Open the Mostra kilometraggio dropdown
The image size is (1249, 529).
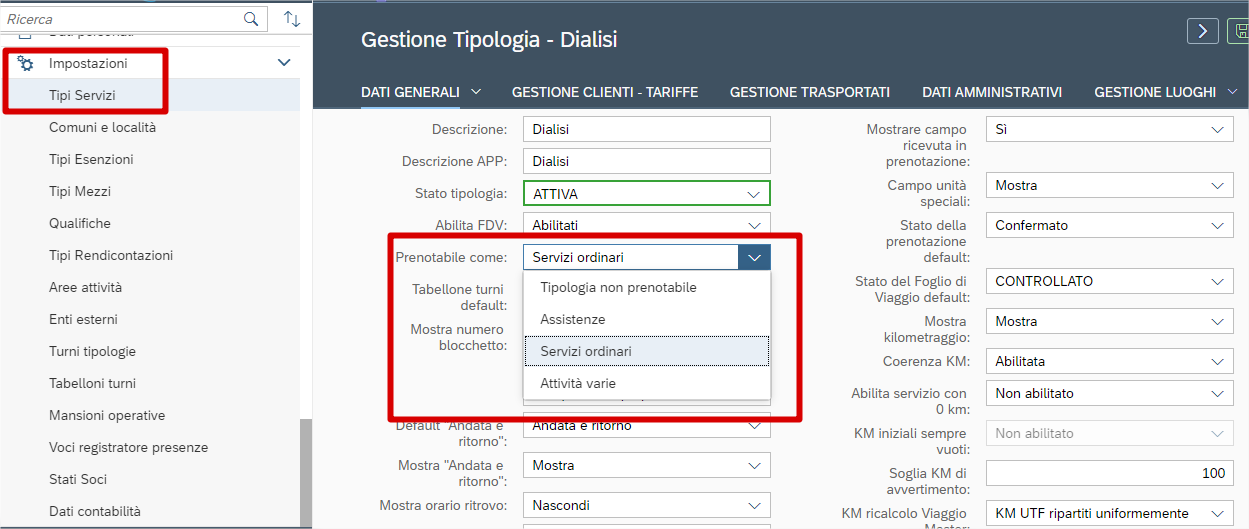pos(1216,321)
